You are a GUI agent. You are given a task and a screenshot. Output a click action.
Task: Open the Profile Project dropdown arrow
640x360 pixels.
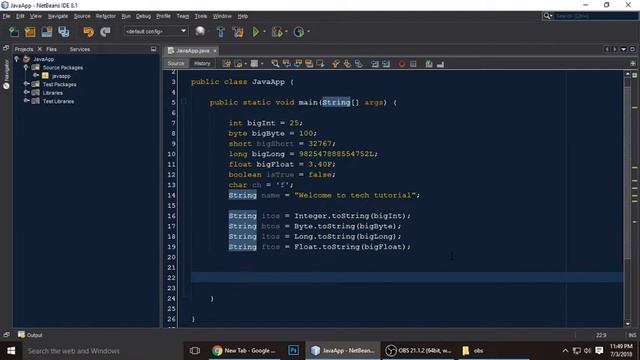309,32
